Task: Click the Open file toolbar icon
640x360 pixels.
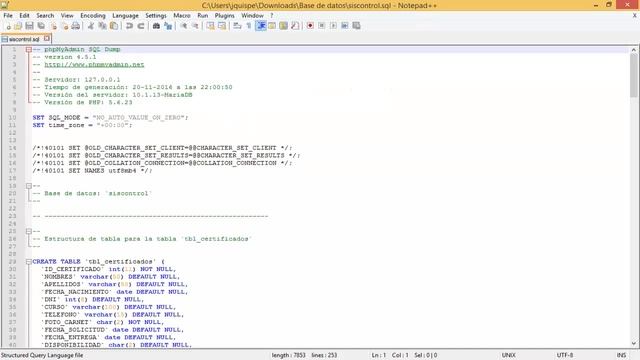Action: (18, 26)
